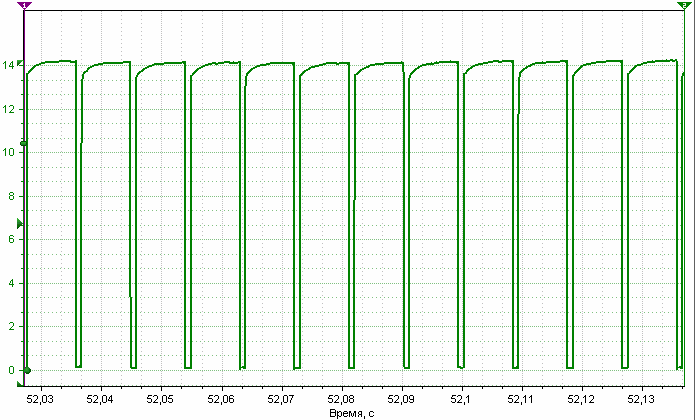The height and width of the screenshot is (420, 695).
Task: Click the time label 52,07
Action: [281, 399]
